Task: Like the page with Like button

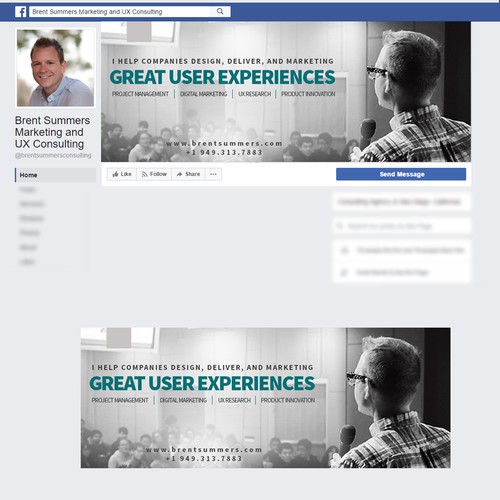Action: (x=122, y=174)
